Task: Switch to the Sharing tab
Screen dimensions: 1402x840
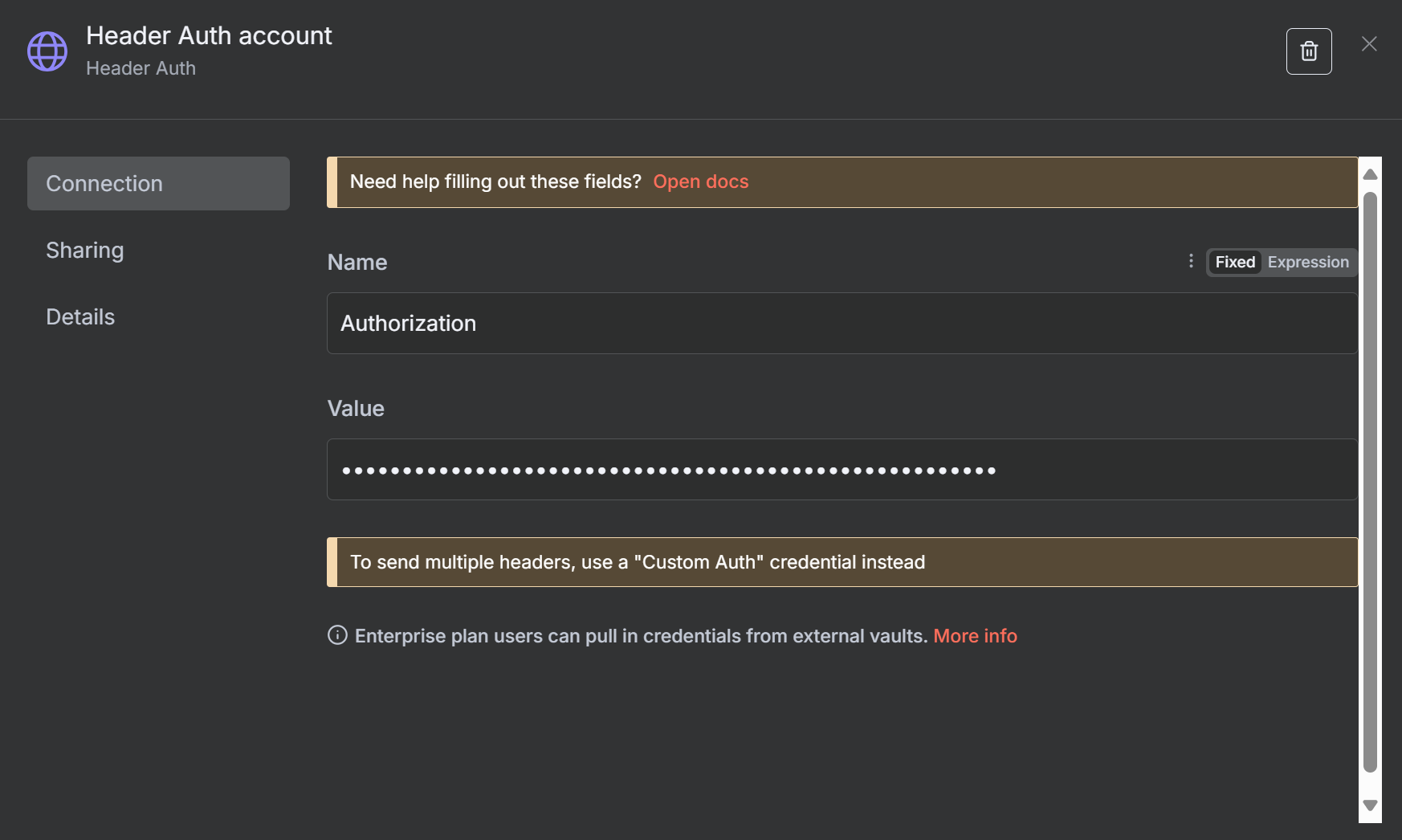Action: [x=85, y=251]
